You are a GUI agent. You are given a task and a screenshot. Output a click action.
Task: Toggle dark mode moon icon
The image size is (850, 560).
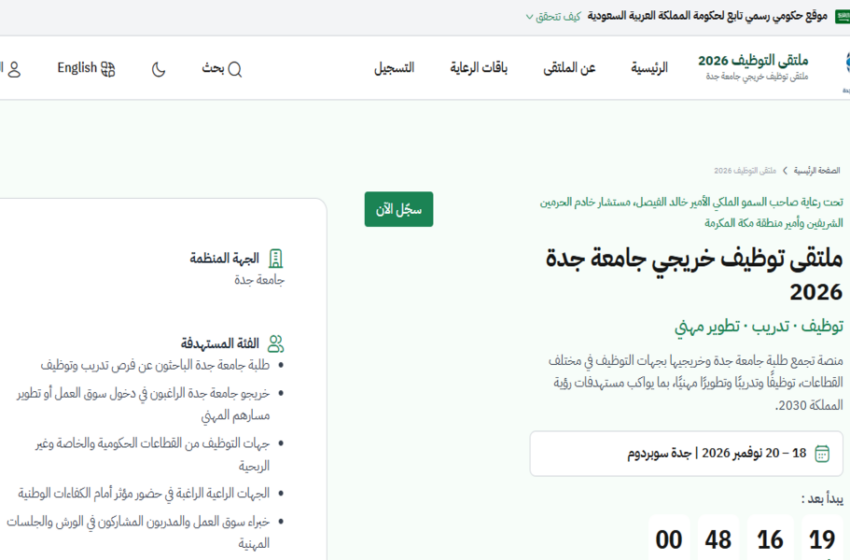[x=158, y=69]
